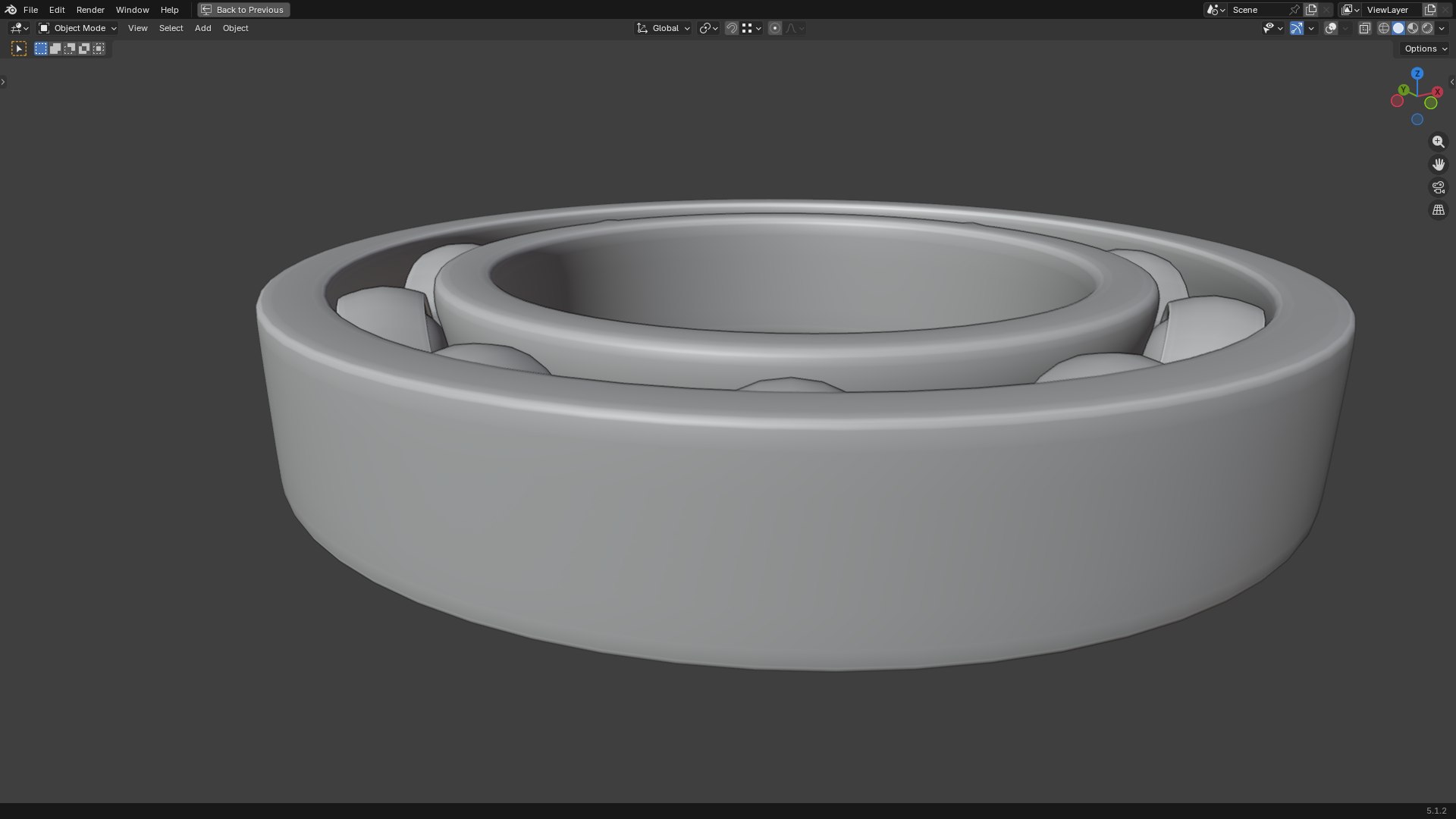Open the gizmo options dropdown arrow
This screenshot has width=1456, height=819.
1311,28
